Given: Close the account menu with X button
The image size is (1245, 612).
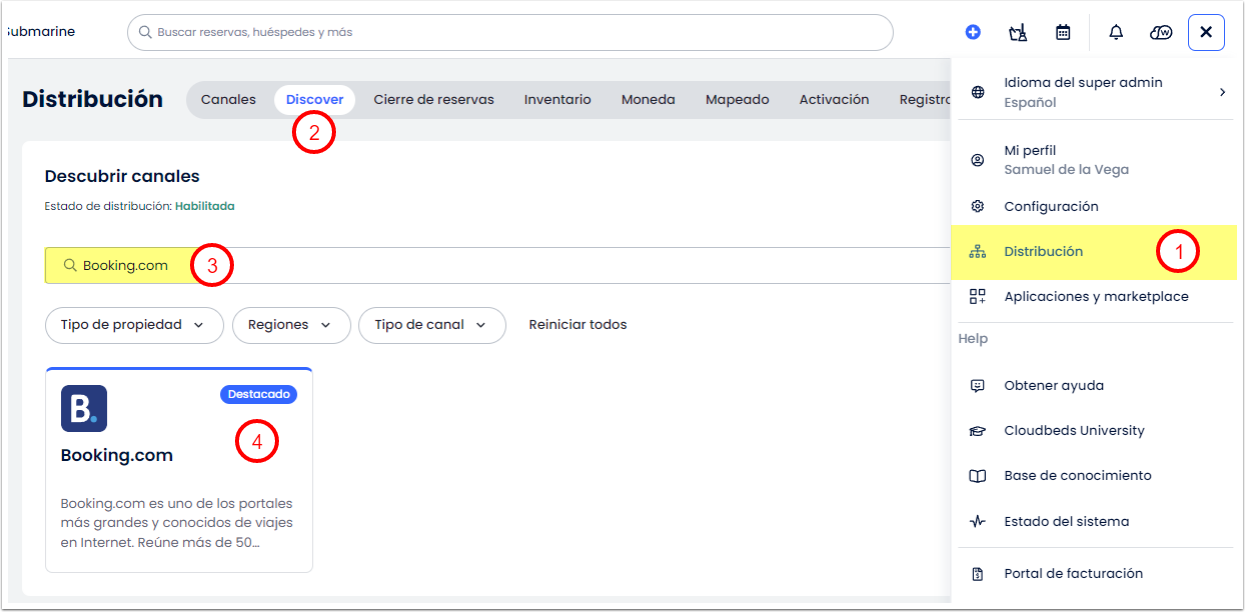Looking at the screenshot, I should [1206, 32].
